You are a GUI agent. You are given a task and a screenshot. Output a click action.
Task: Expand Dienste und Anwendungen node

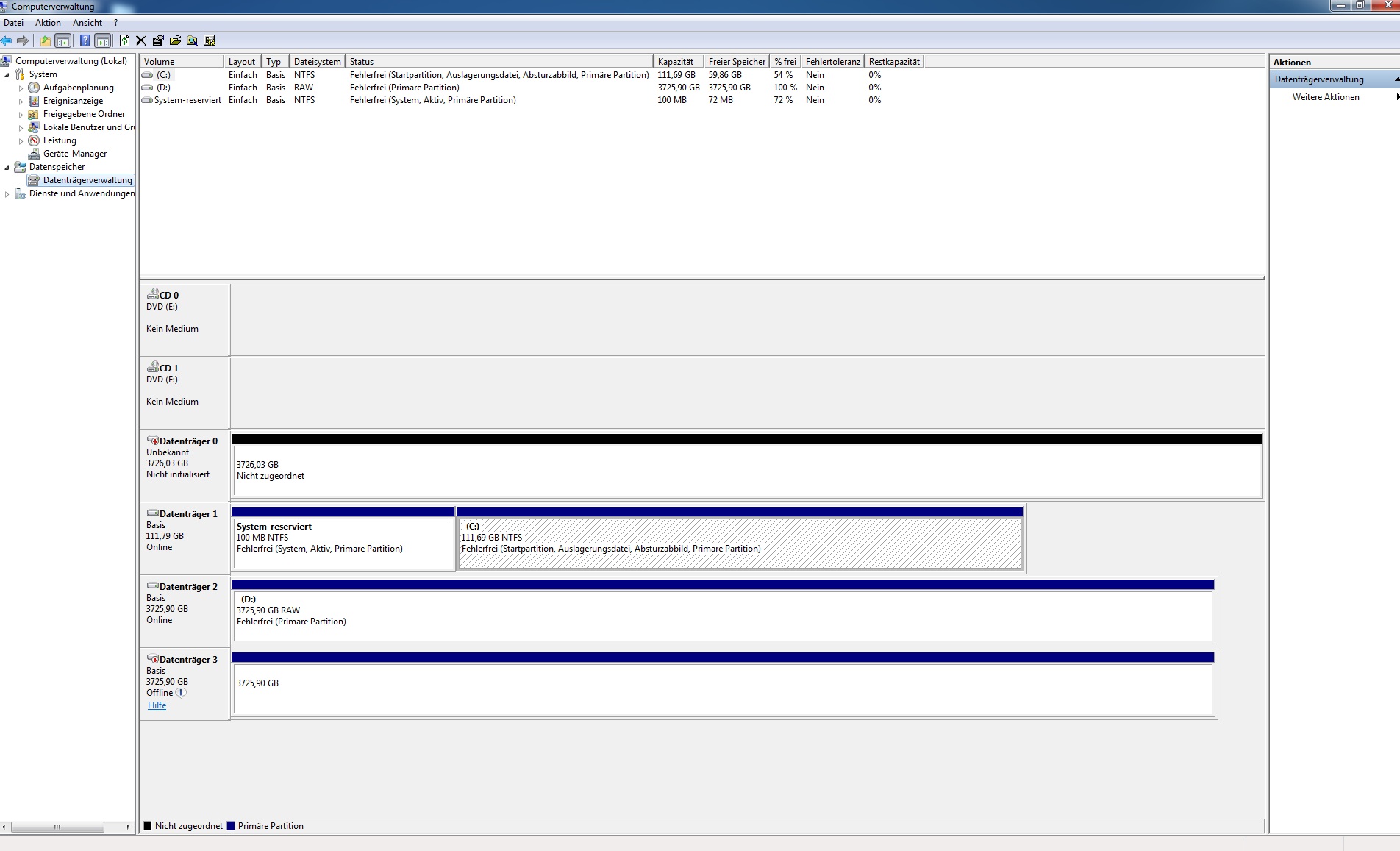7,194
